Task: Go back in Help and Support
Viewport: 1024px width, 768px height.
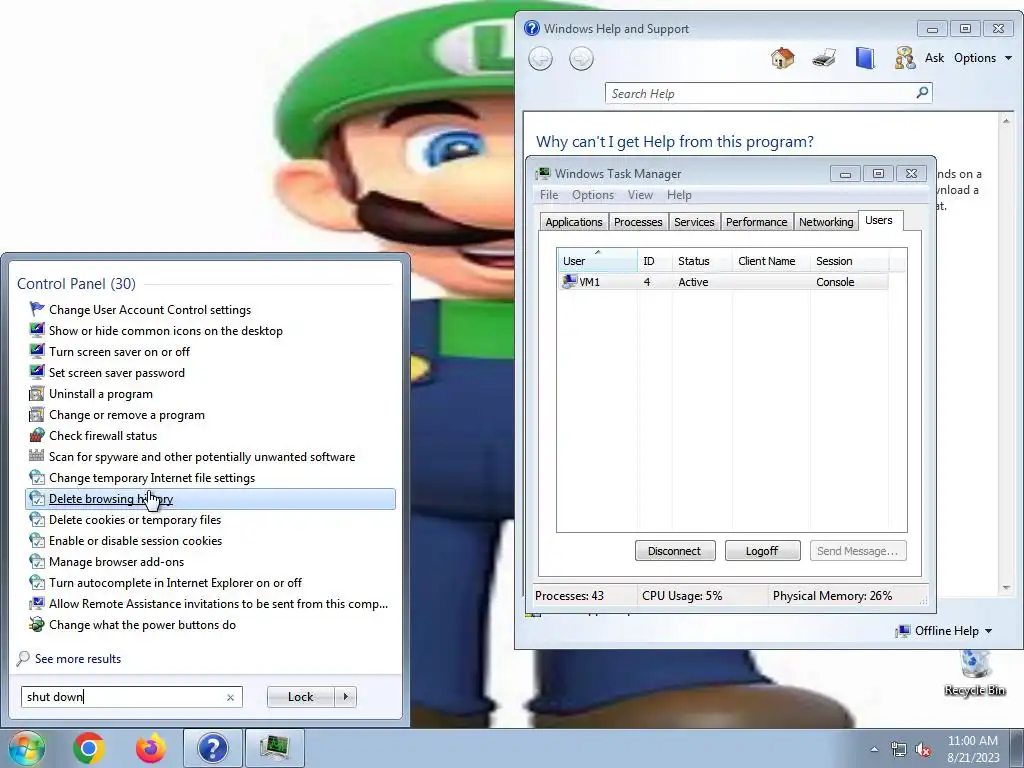Action: pyautogui.click(x=540, y=59)
